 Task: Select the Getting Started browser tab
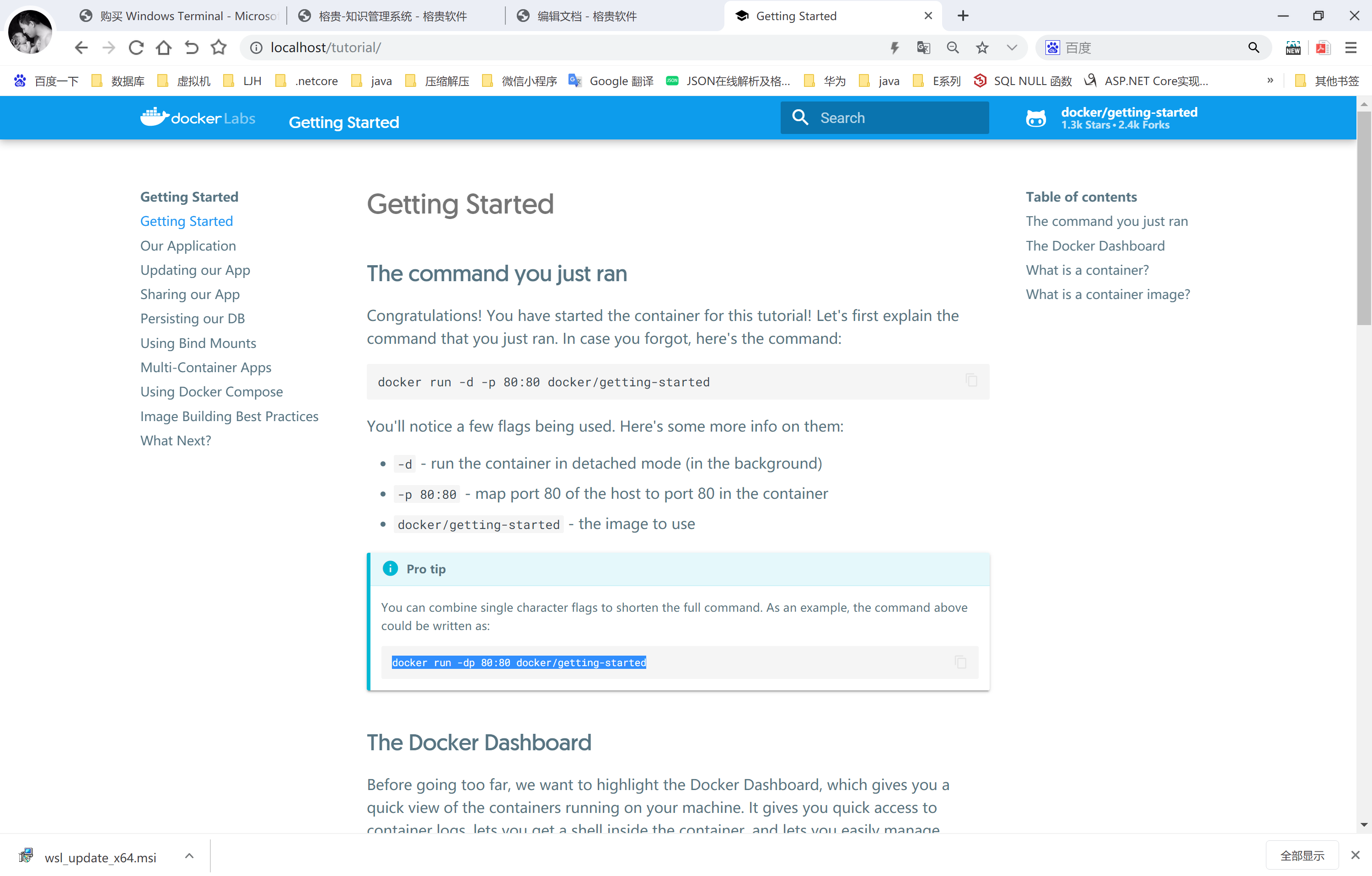[832, 16]
